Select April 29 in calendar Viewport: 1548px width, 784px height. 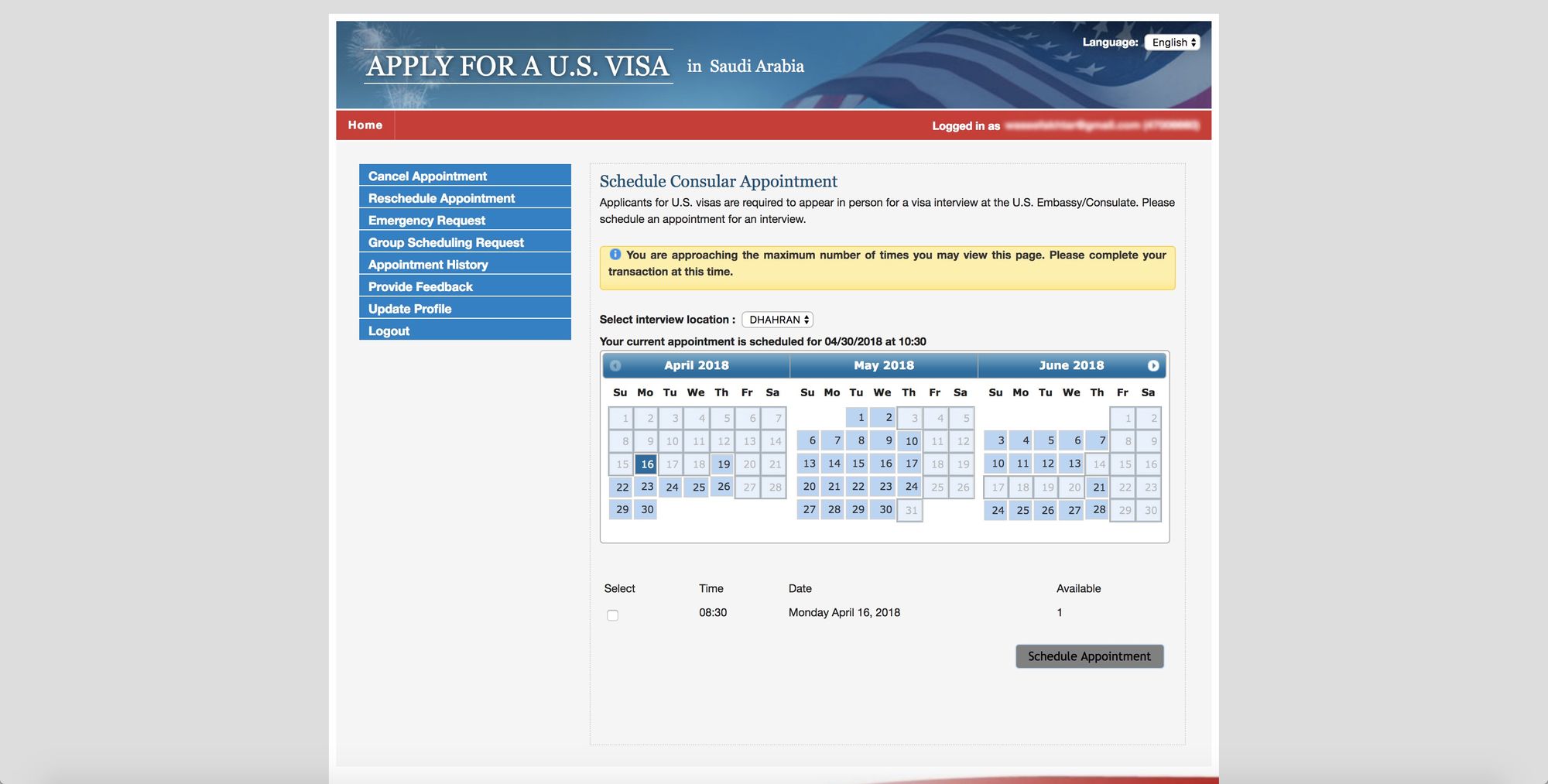(x=621, y=509)
